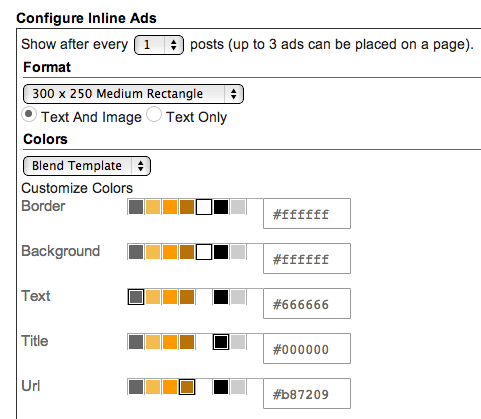Click the Border hex color field
The width and height of the screenshot is (481, 419).
307,214
